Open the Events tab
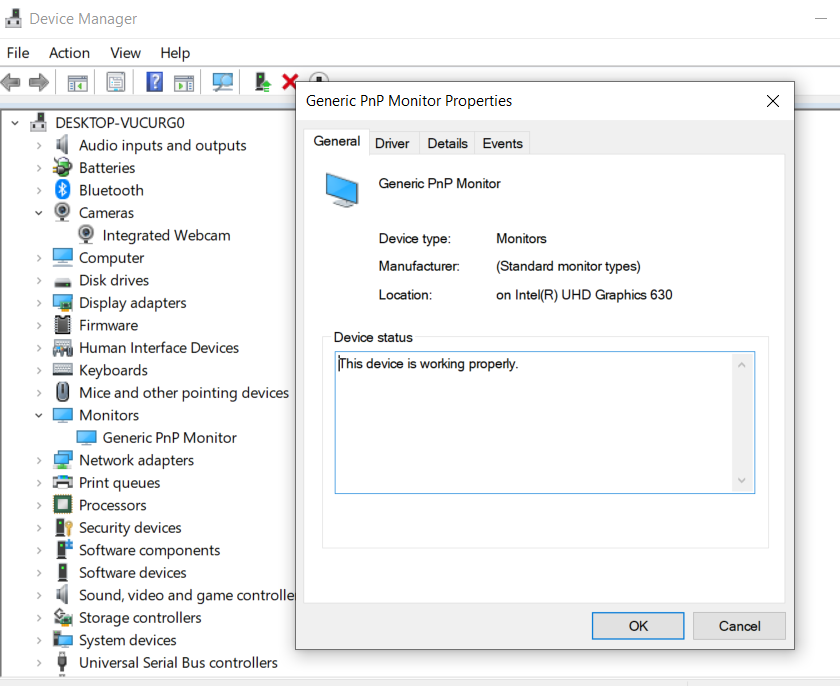 (x=502, y=142)
